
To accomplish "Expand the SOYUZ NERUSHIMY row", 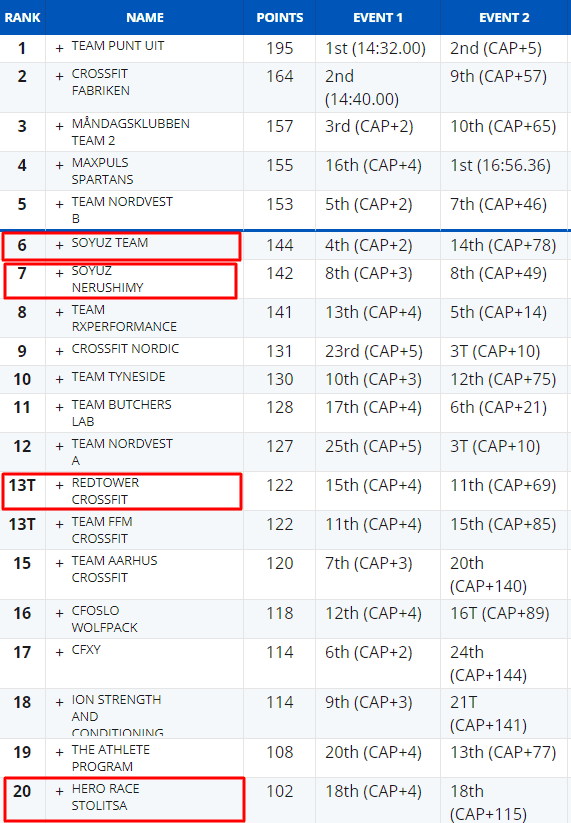I will [59, 273].
